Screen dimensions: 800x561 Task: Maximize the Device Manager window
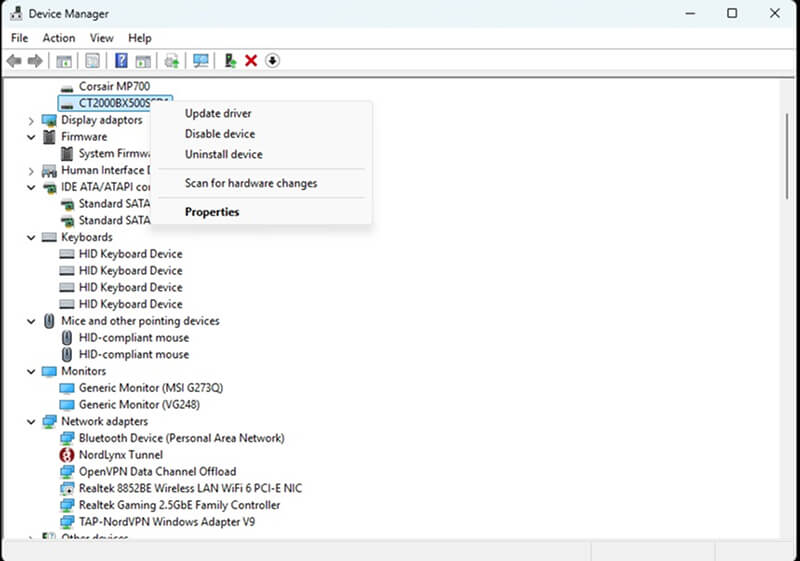coord(732,13)
